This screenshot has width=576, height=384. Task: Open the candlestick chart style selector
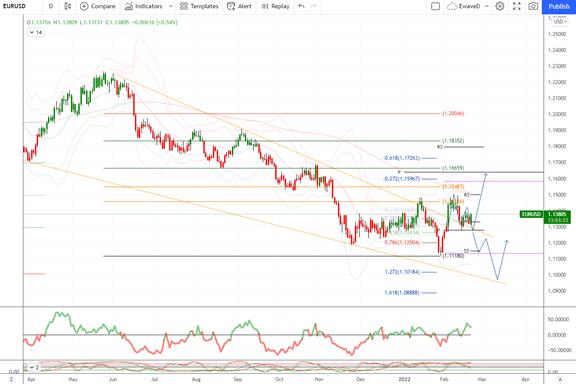[68, 6]
